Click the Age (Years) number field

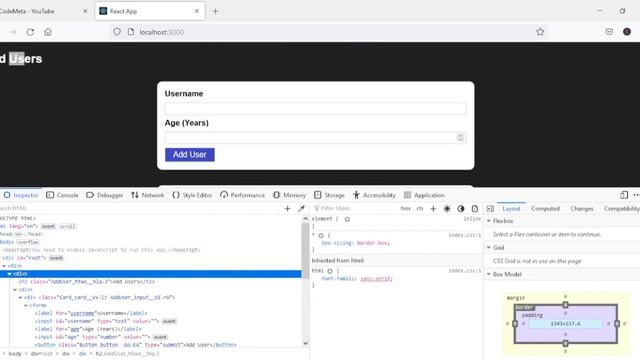(x=316, y=138)
